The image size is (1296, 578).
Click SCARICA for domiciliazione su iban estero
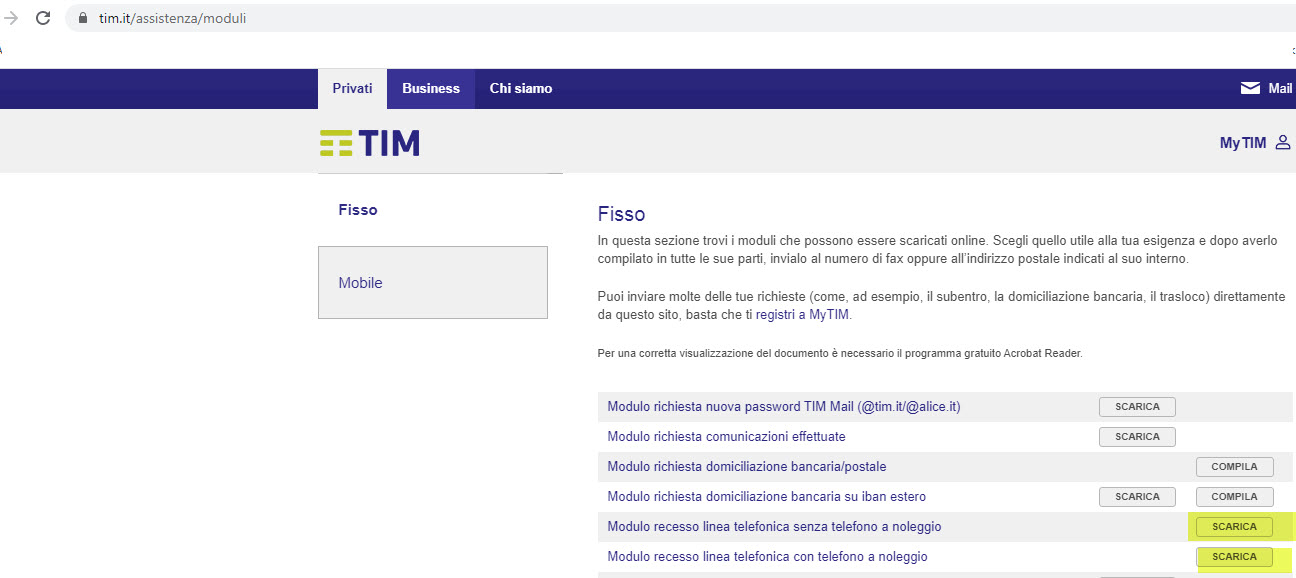tap(1137, 497)
